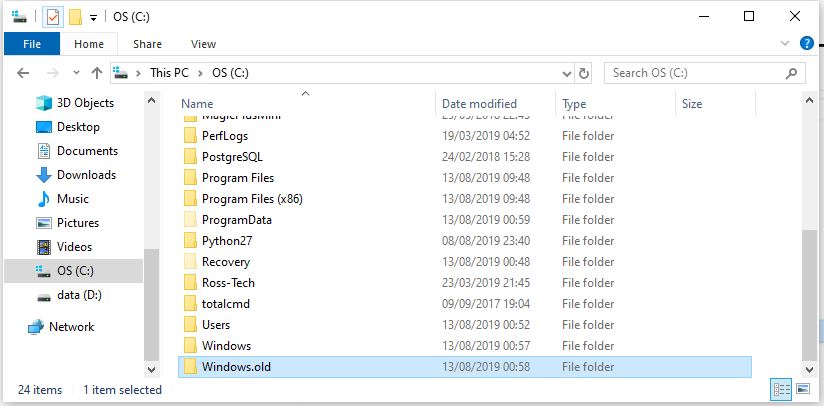Click the date 09/09/2017 19:04 for totalcmd
Screen dimensions: 824x406
click(486, 304)
